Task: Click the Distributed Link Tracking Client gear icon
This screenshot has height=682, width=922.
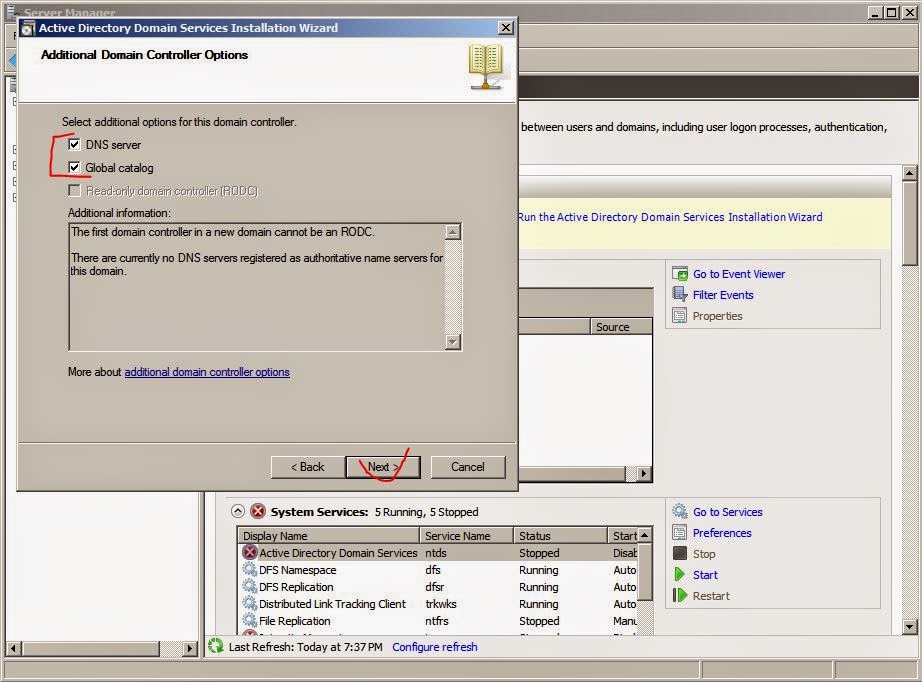Action: pos(250,603)
